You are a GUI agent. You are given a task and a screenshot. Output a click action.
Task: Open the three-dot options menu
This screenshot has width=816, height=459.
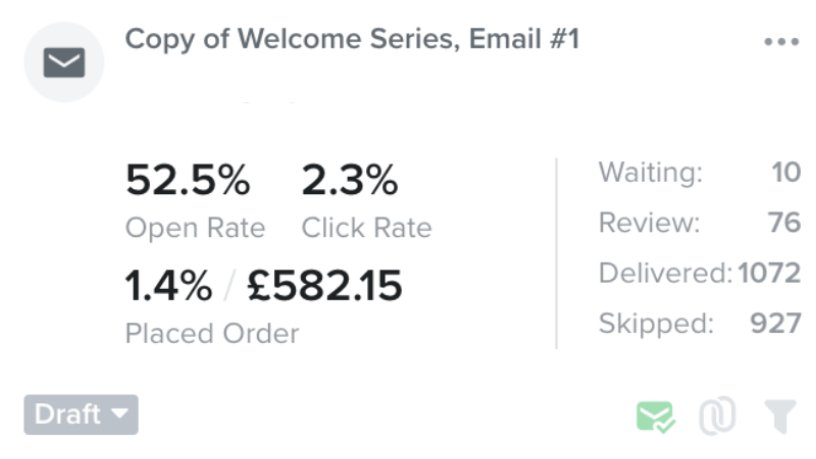[x=781, y=42]
